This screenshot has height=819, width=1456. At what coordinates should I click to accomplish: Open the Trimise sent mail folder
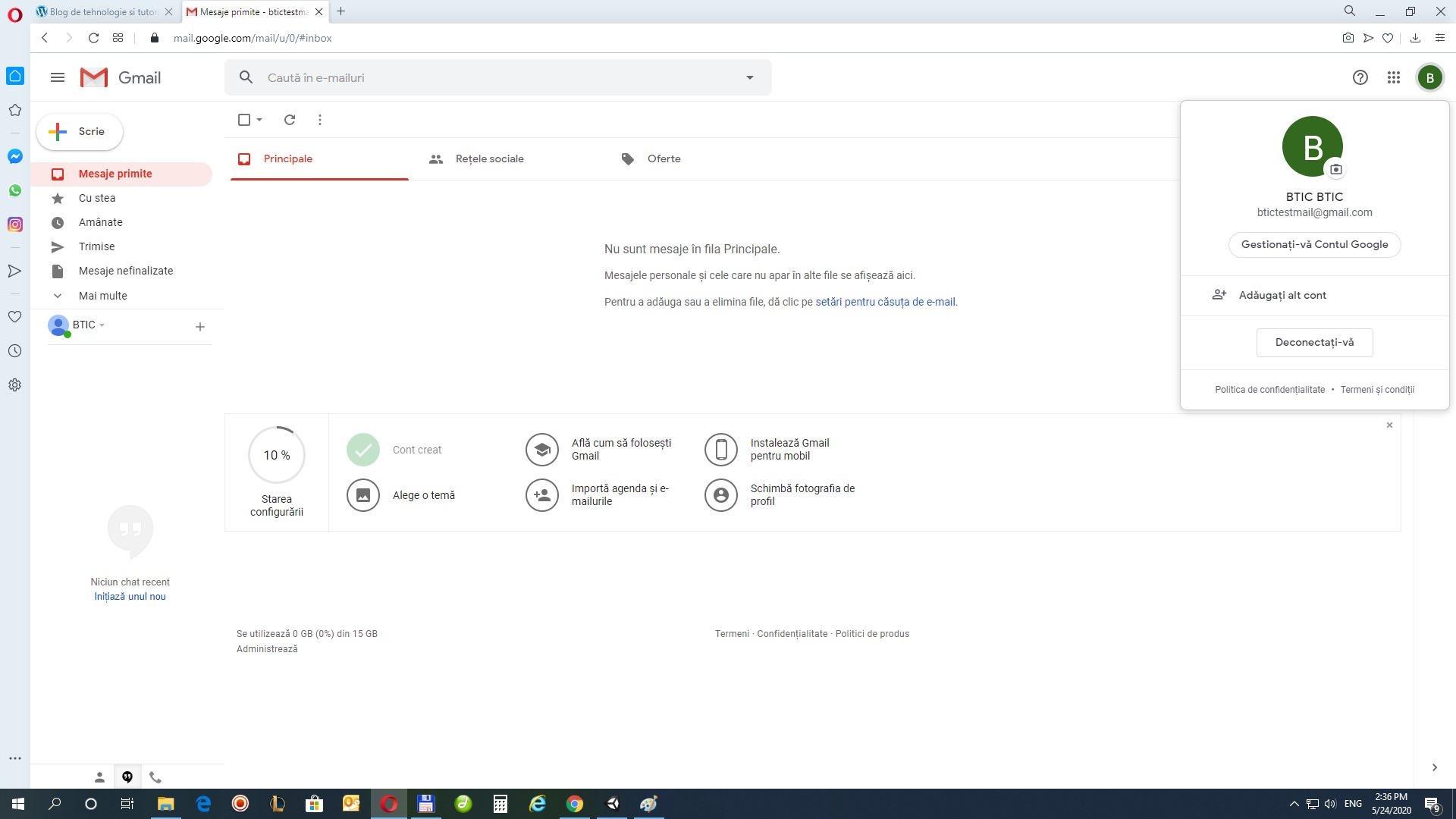(x=99, y=246)
